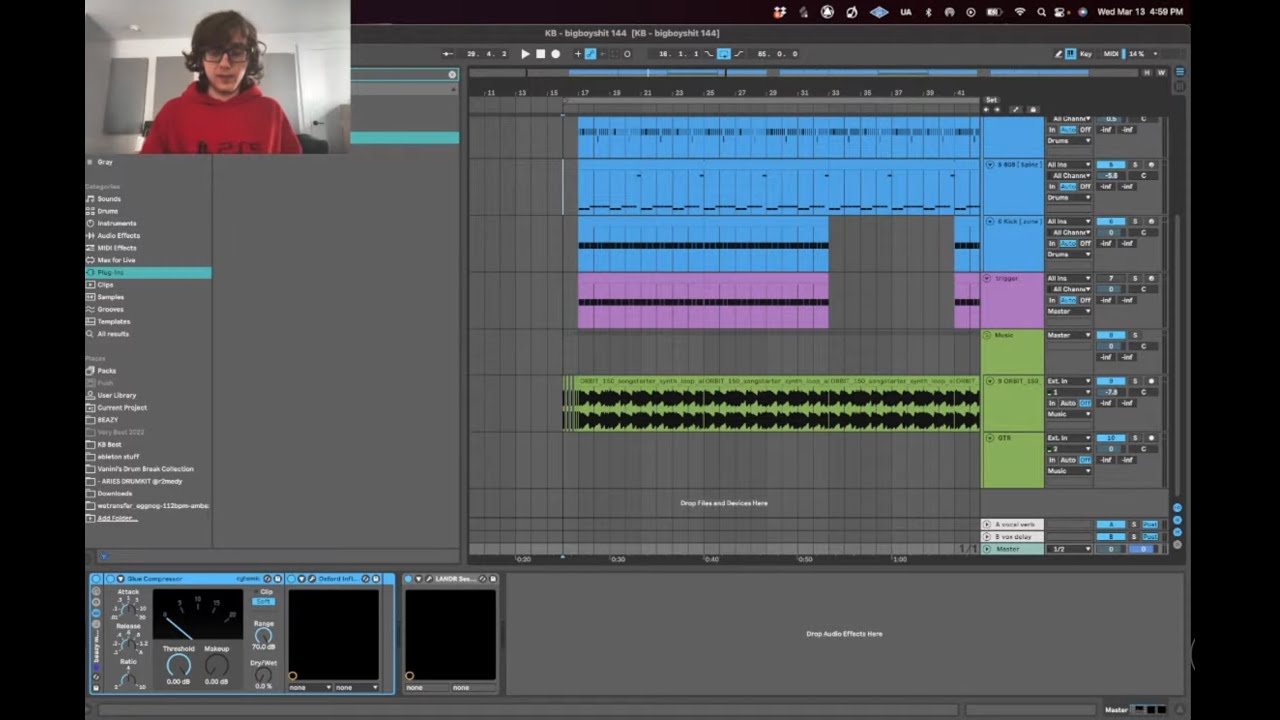Clear the browser search field

click(x=452, y=75)
